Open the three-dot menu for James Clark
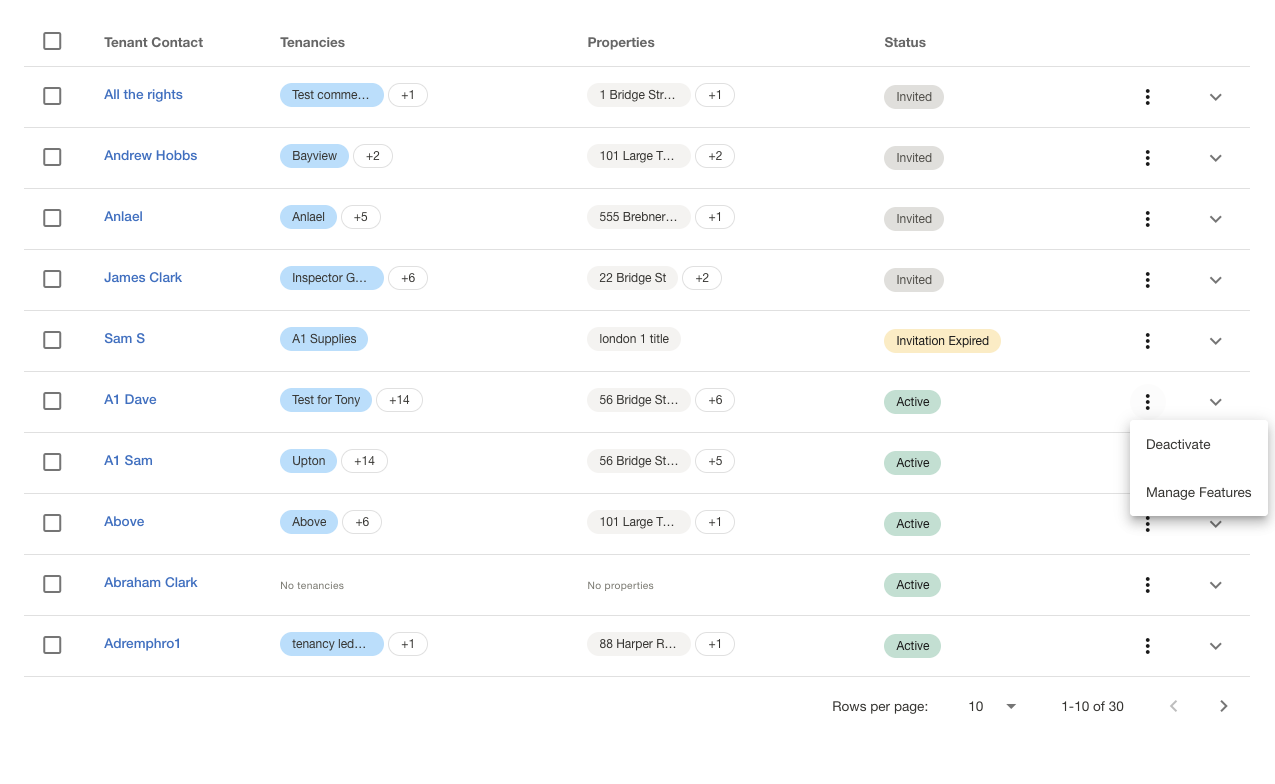Screen dimensions: 1275x784 1147,280
